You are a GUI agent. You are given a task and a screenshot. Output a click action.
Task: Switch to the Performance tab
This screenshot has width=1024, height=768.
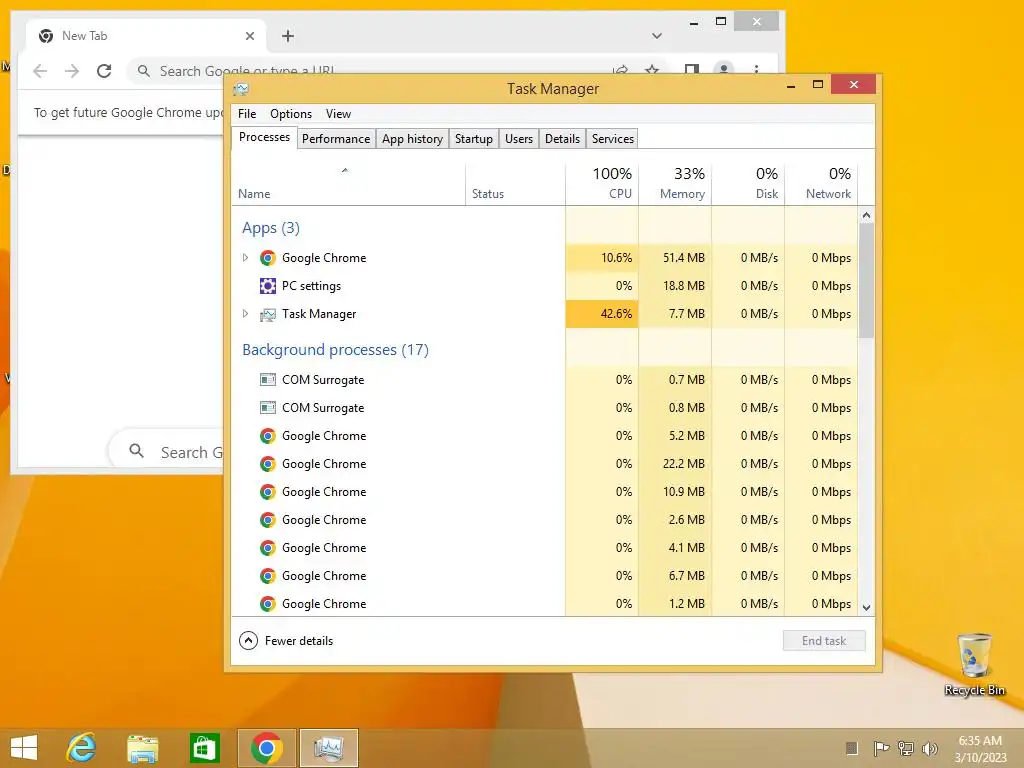click(336, 139)
